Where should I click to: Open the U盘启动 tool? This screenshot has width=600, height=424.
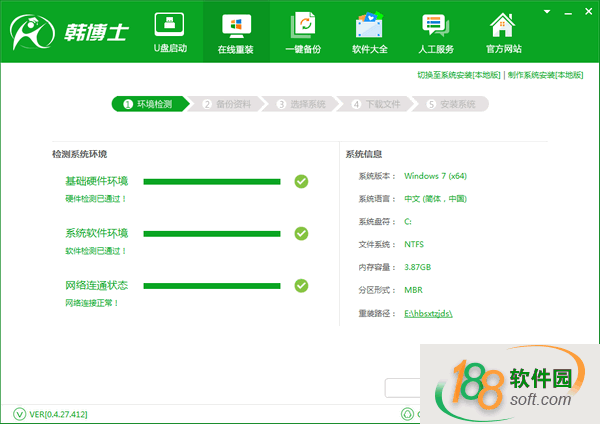point(168,32)
